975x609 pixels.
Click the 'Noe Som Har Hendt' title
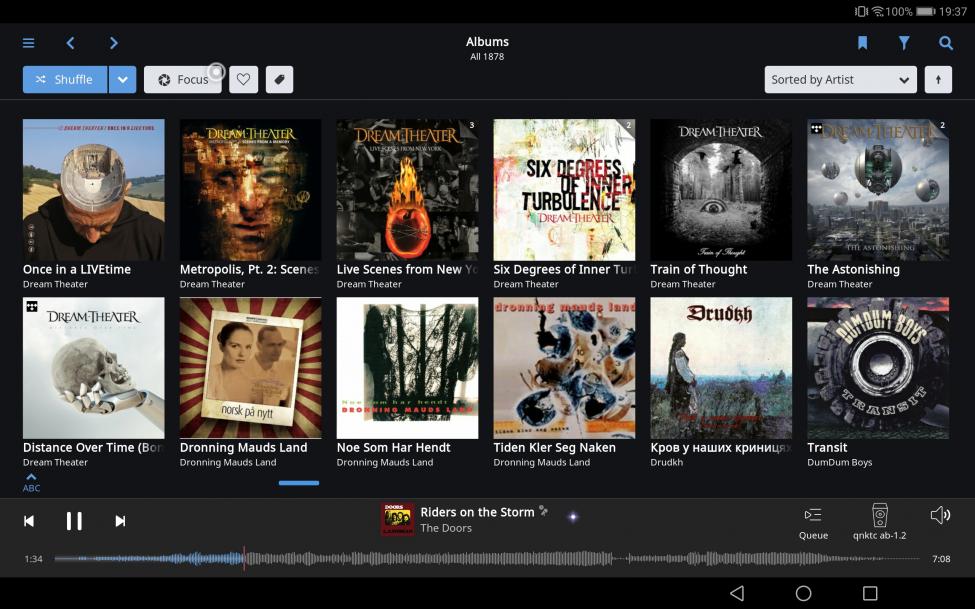(x=394, y=447)
